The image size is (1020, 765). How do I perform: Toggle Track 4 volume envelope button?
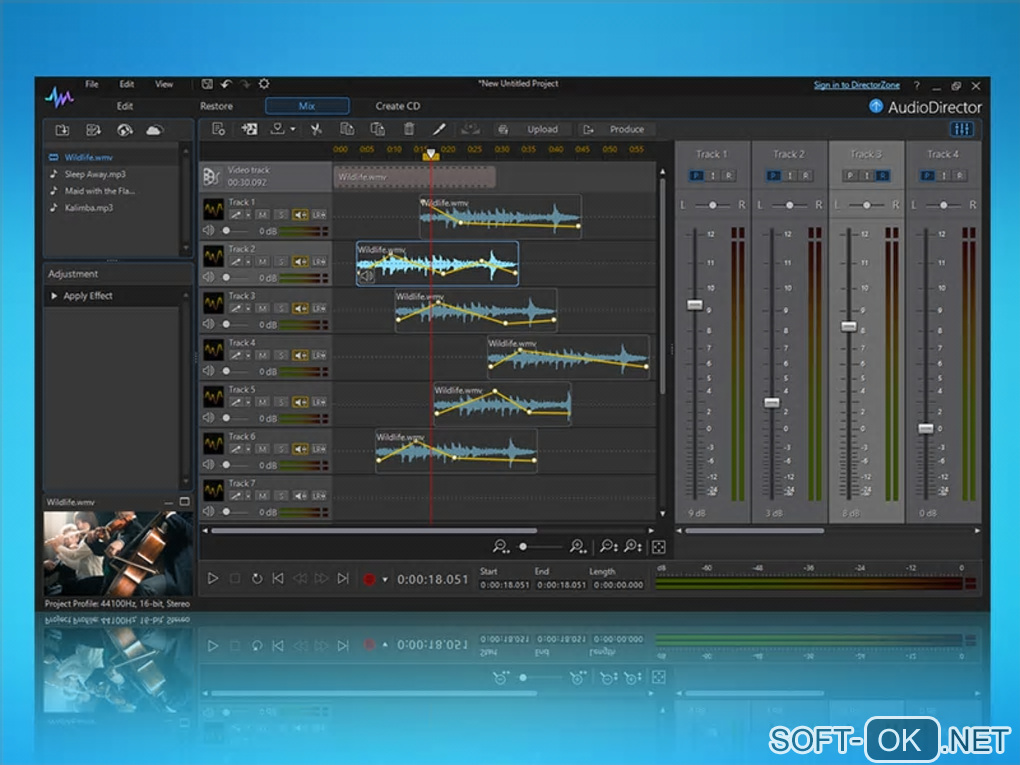click(x=300, y=355)
